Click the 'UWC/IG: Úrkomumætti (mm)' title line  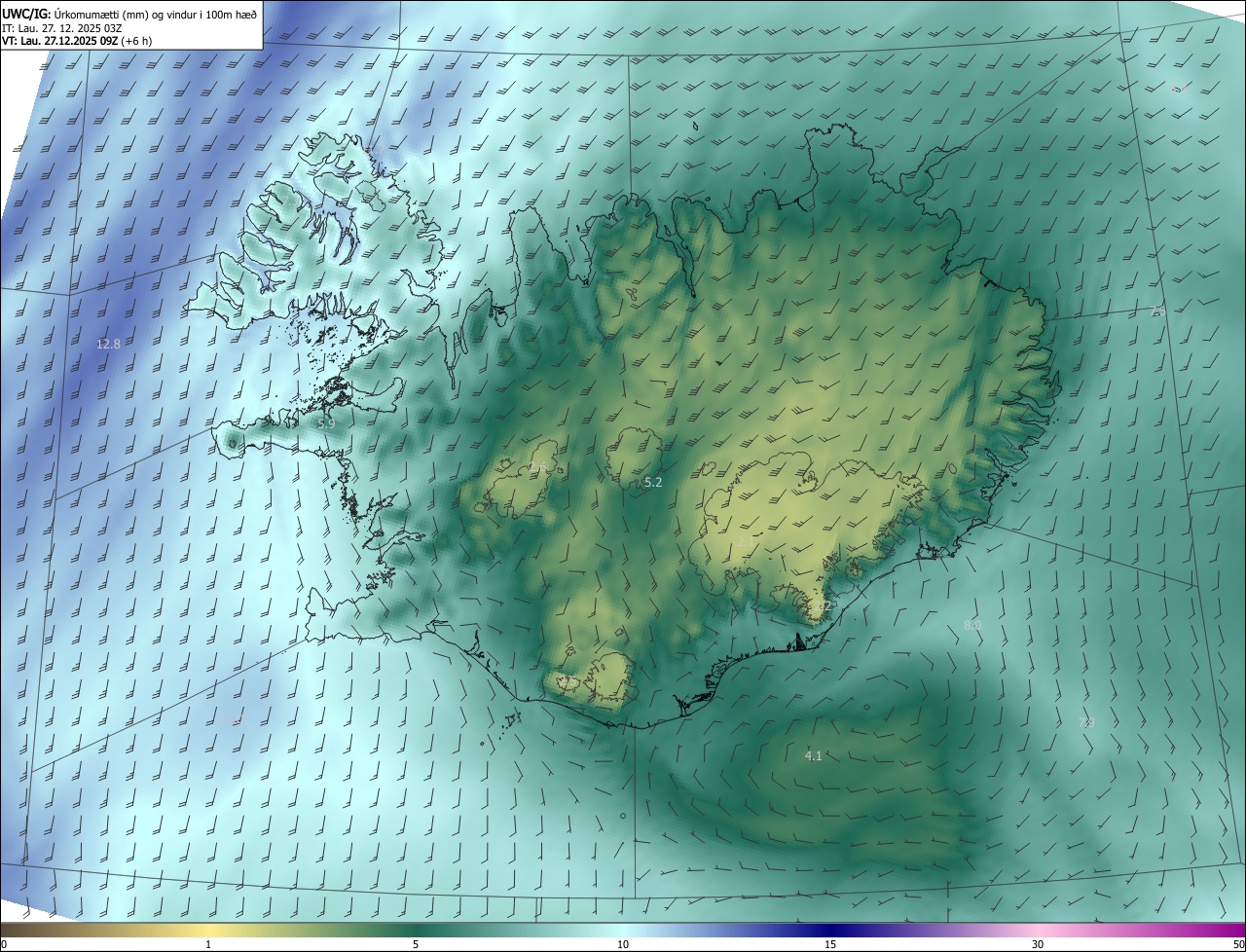pyautogui.click(x=130, y=13)
